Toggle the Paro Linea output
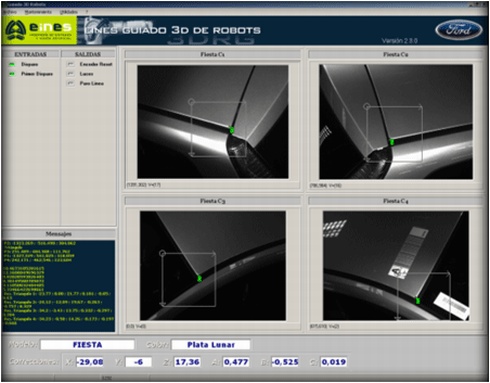Viewport: 490px width, 383px height. click(x=70, y=83)
